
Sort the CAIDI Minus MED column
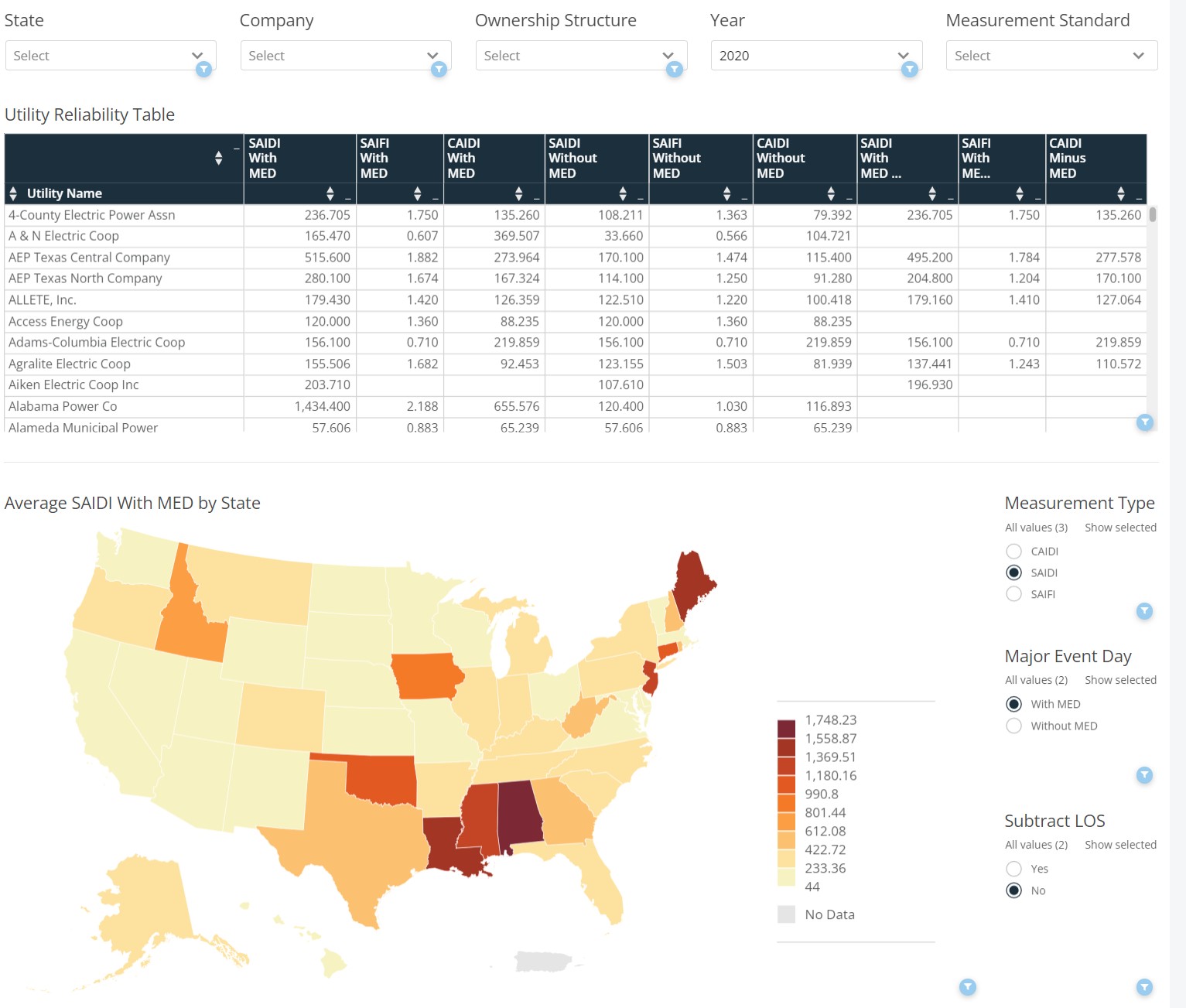point(1121,193)
